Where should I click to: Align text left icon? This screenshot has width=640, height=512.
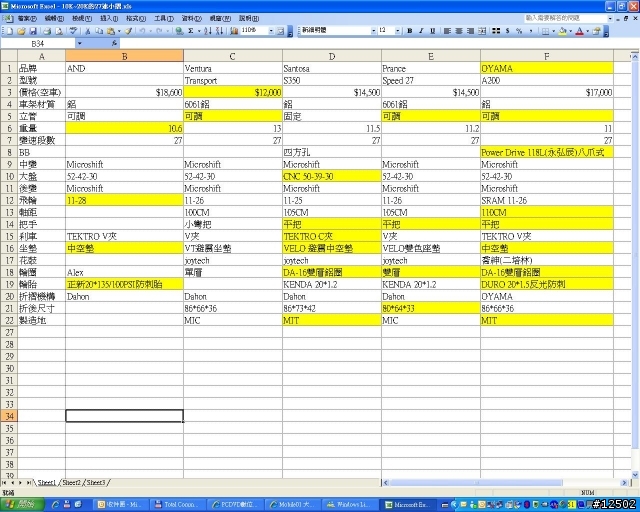click(x=447, y=31)
